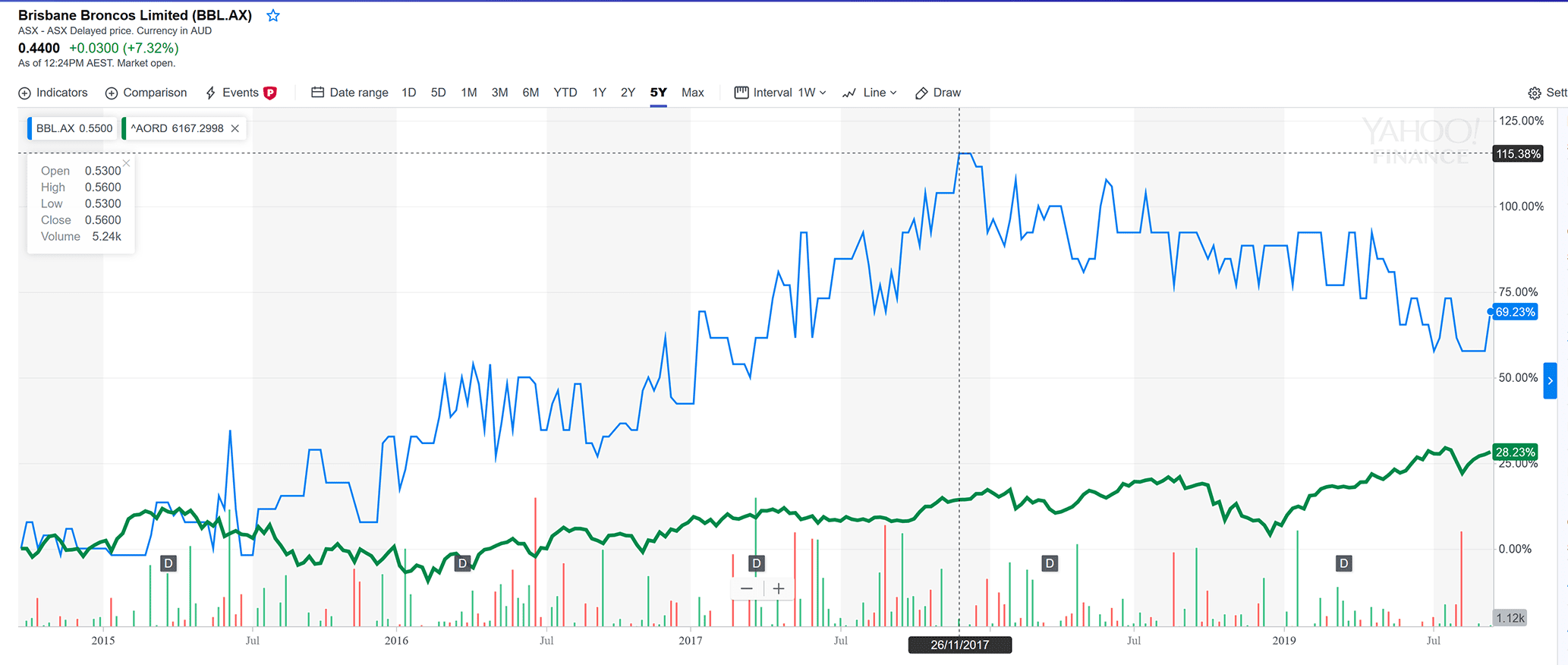
Task: Click the +0.0300 (+7.32%) change value
Action: coord(124,48)
